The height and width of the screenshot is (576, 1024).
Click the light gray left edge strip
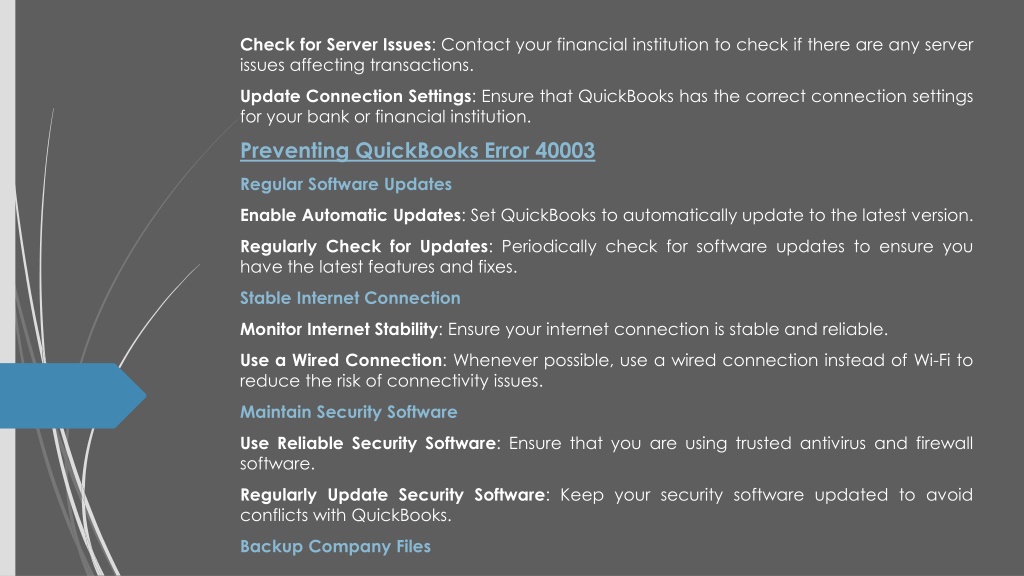[7, 288]
